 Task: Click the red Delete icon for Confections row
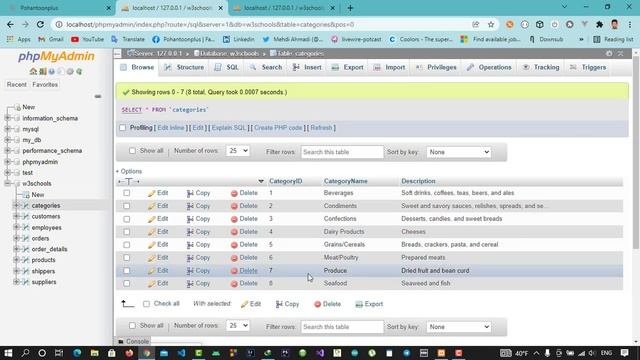pyautogui.click(x=234, y=219)
